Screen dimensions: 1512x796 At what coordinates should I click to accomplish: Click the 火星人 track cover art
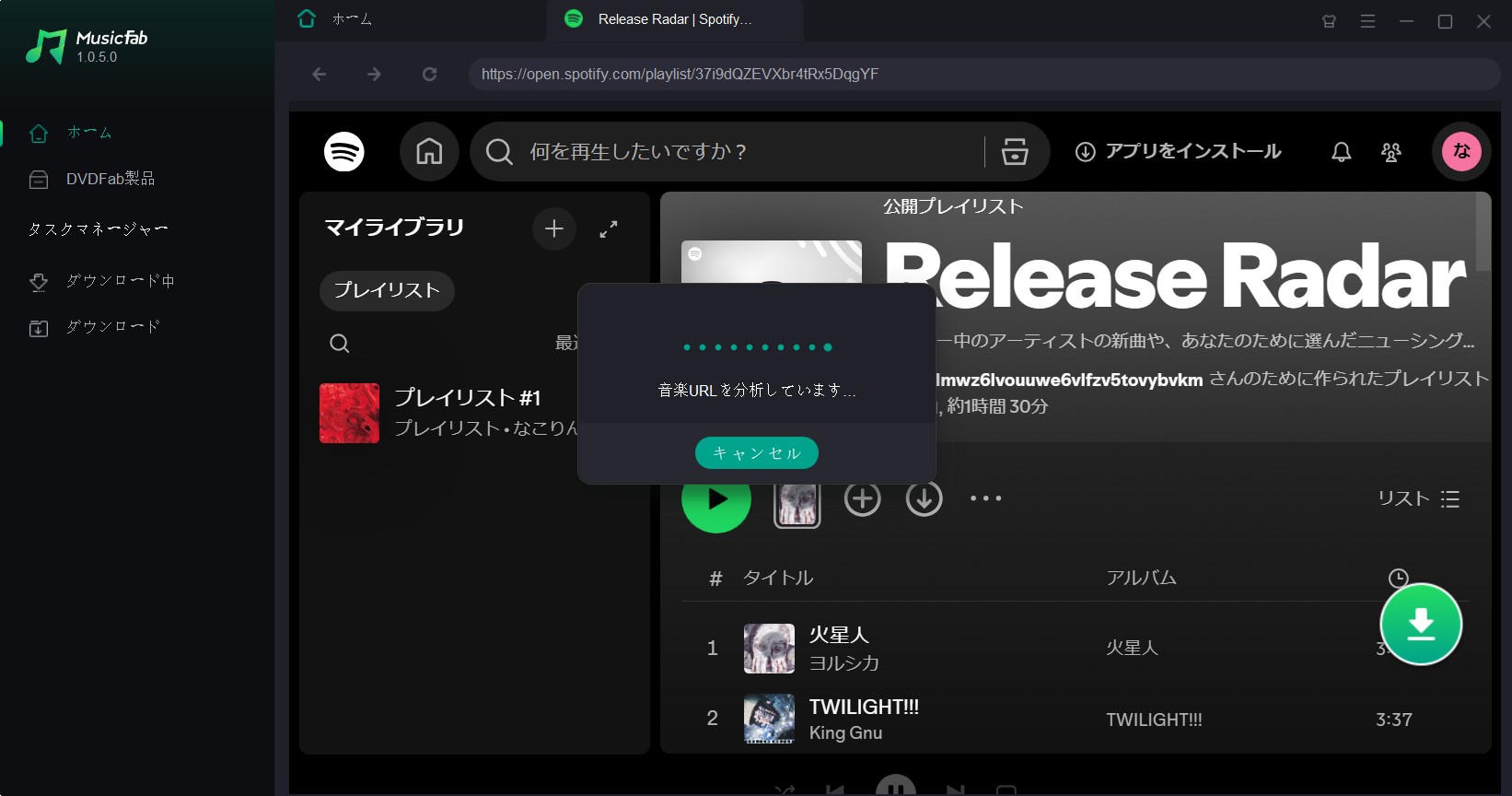[769, 648]
